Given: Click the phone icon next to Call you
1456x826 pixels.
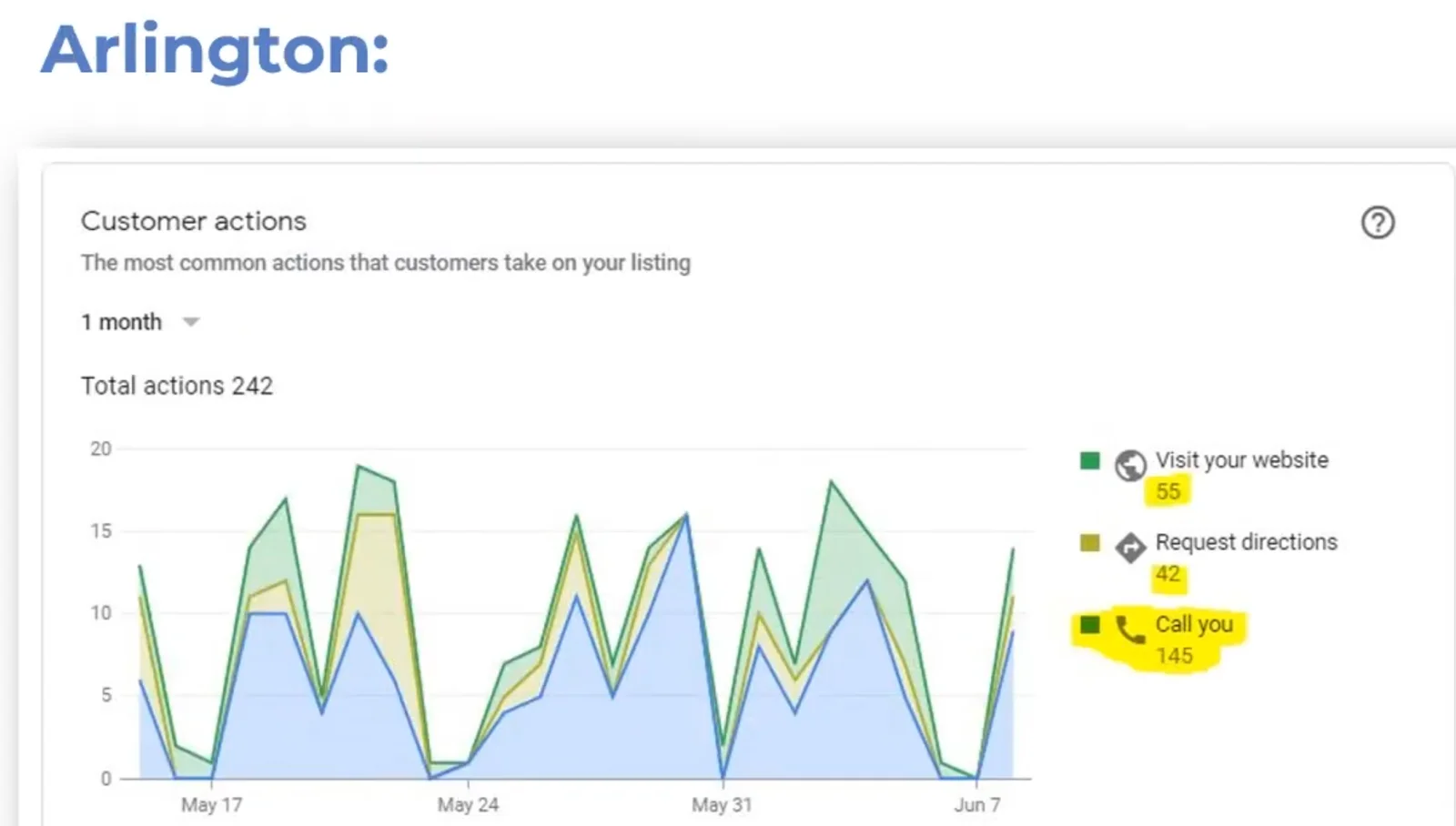Looking at the screenshot, I should (1129, 630).
